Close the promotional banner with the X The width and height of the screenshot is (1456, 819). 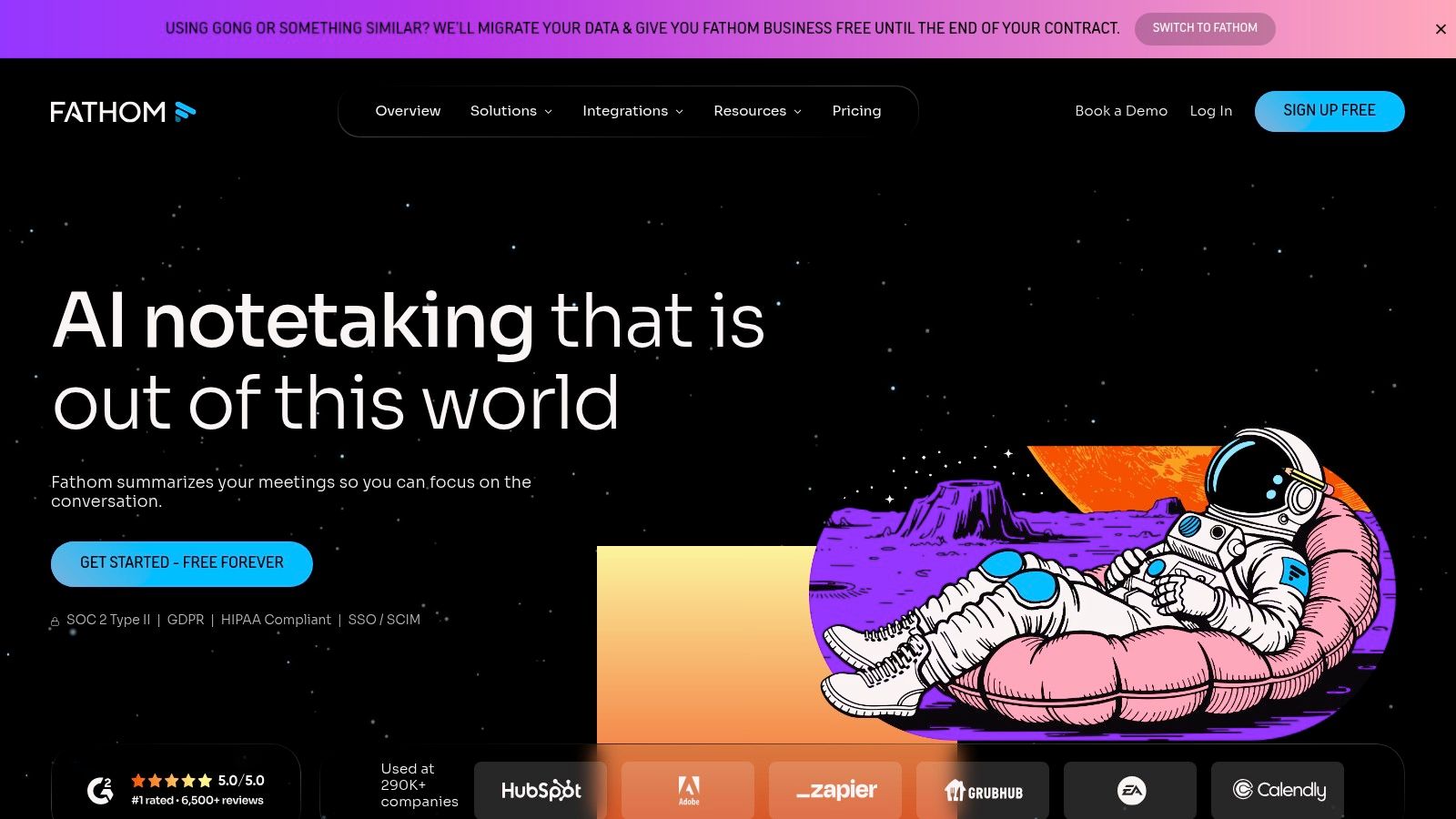pyautogui.click(x=1441, y=29)
